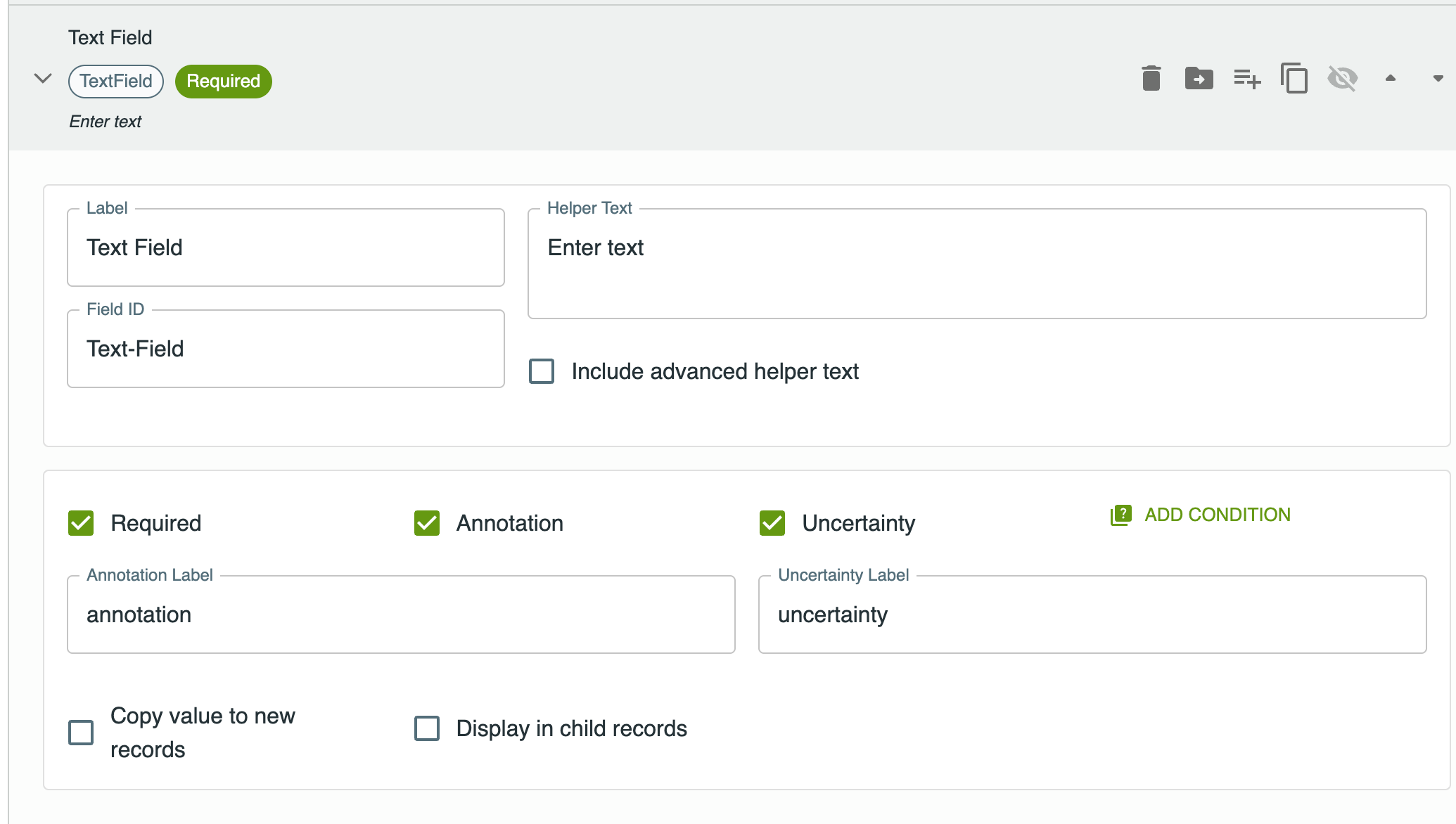Enable Display in child records
The height and width of the screenshot is (824, 1456).
(426, 728)
